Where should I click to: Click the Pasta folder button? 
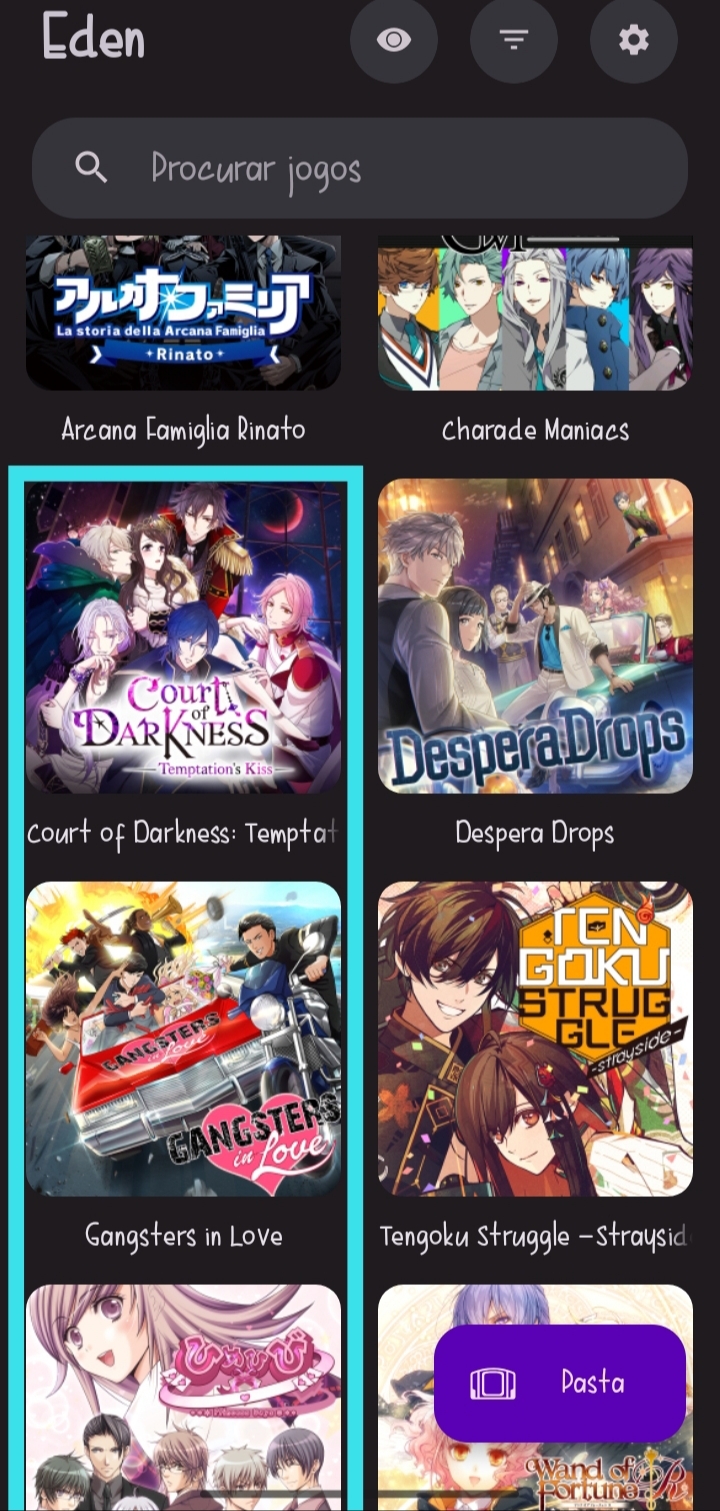tap(560, 1383)
